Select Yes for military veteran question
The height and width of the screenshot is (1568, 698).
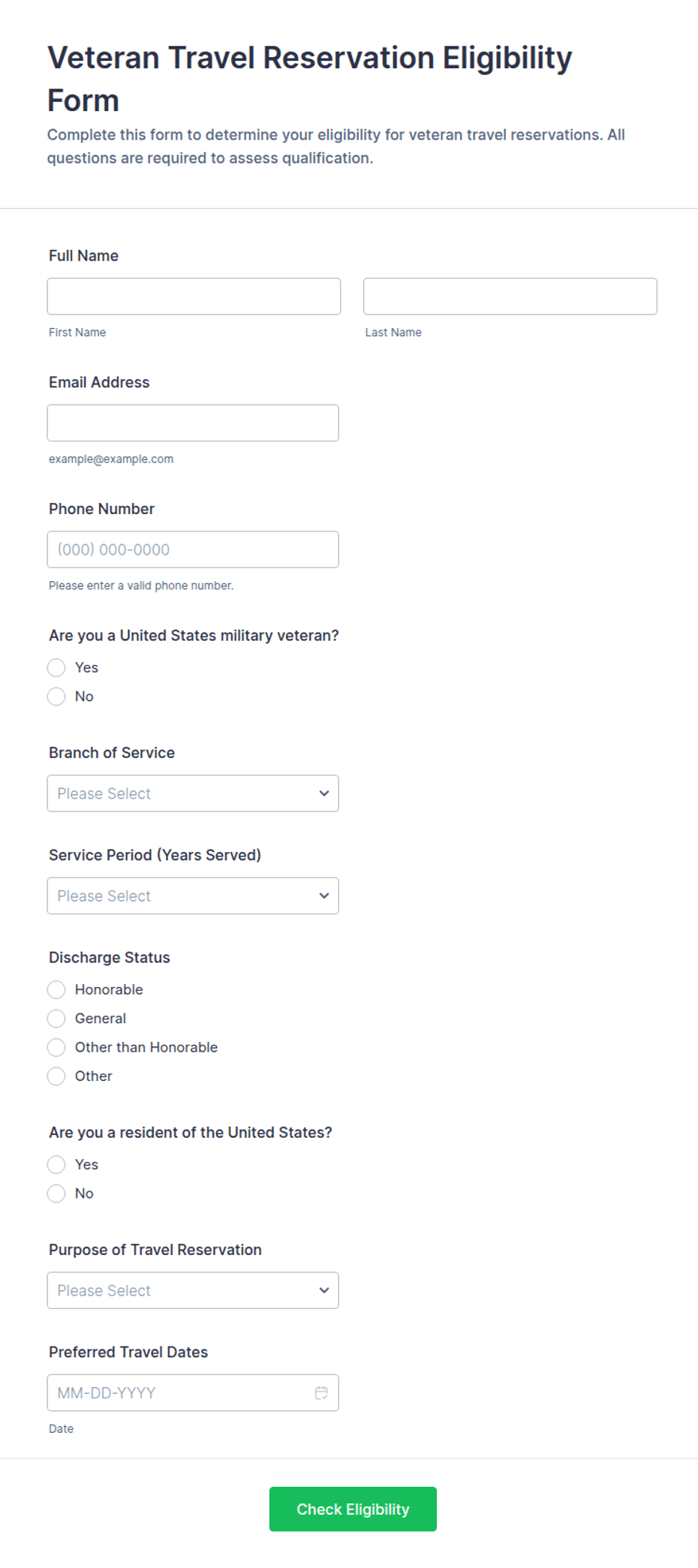(x=56, y=667)
